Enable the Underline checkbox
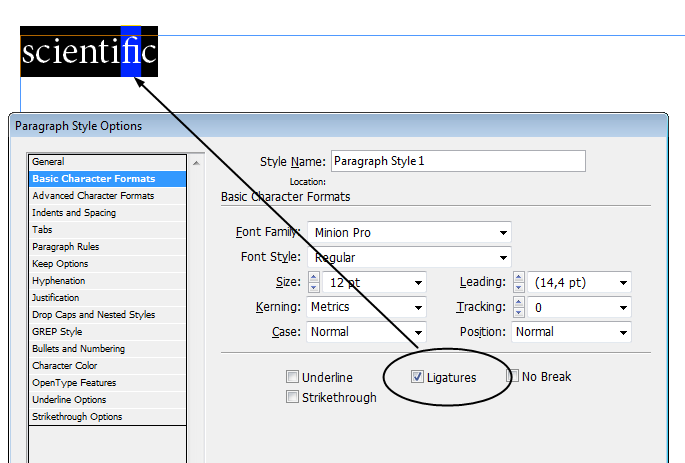 [292, 377]
